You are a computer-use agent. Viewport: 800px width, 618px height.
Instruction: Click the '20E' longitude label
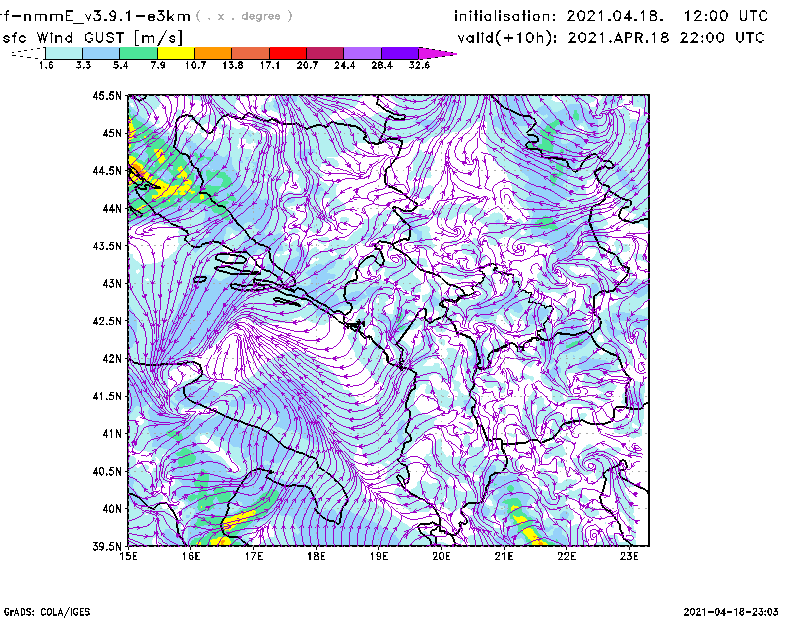441,556
